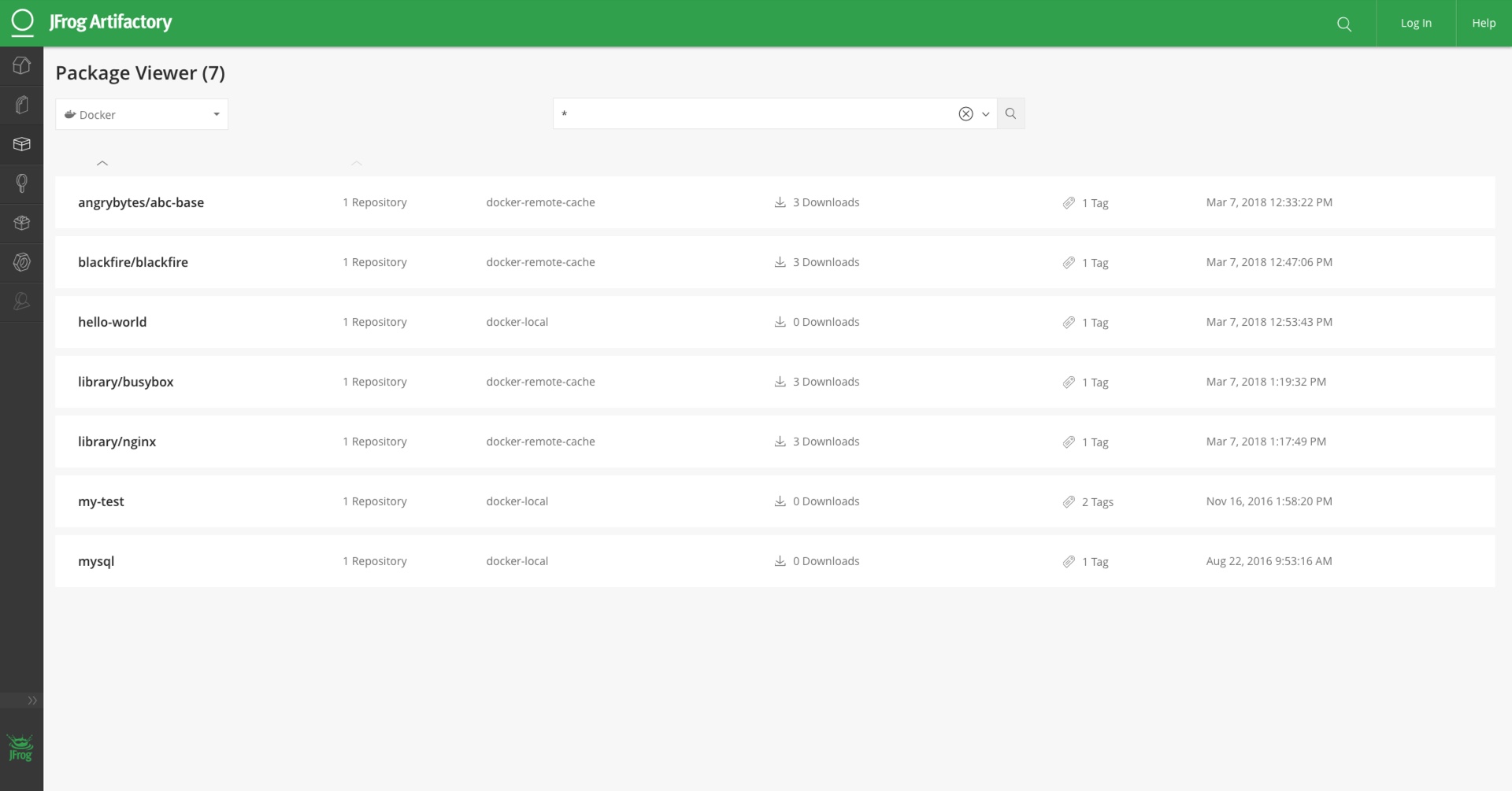1512x791 pixels.
Task: Open the Log In menu
Action: [x=1416, y=23]
